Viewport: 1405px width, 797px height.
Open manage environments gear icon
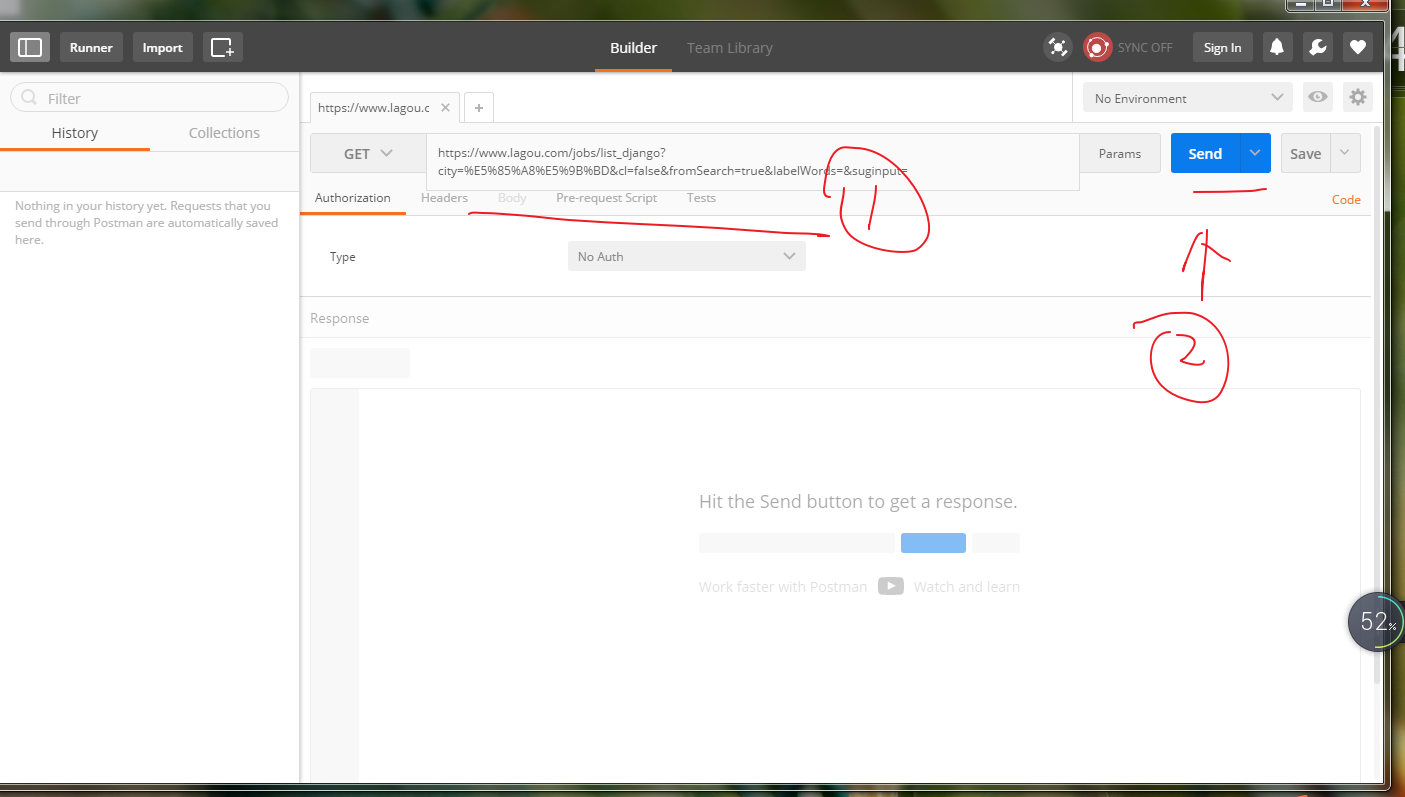click(1357, 97)
